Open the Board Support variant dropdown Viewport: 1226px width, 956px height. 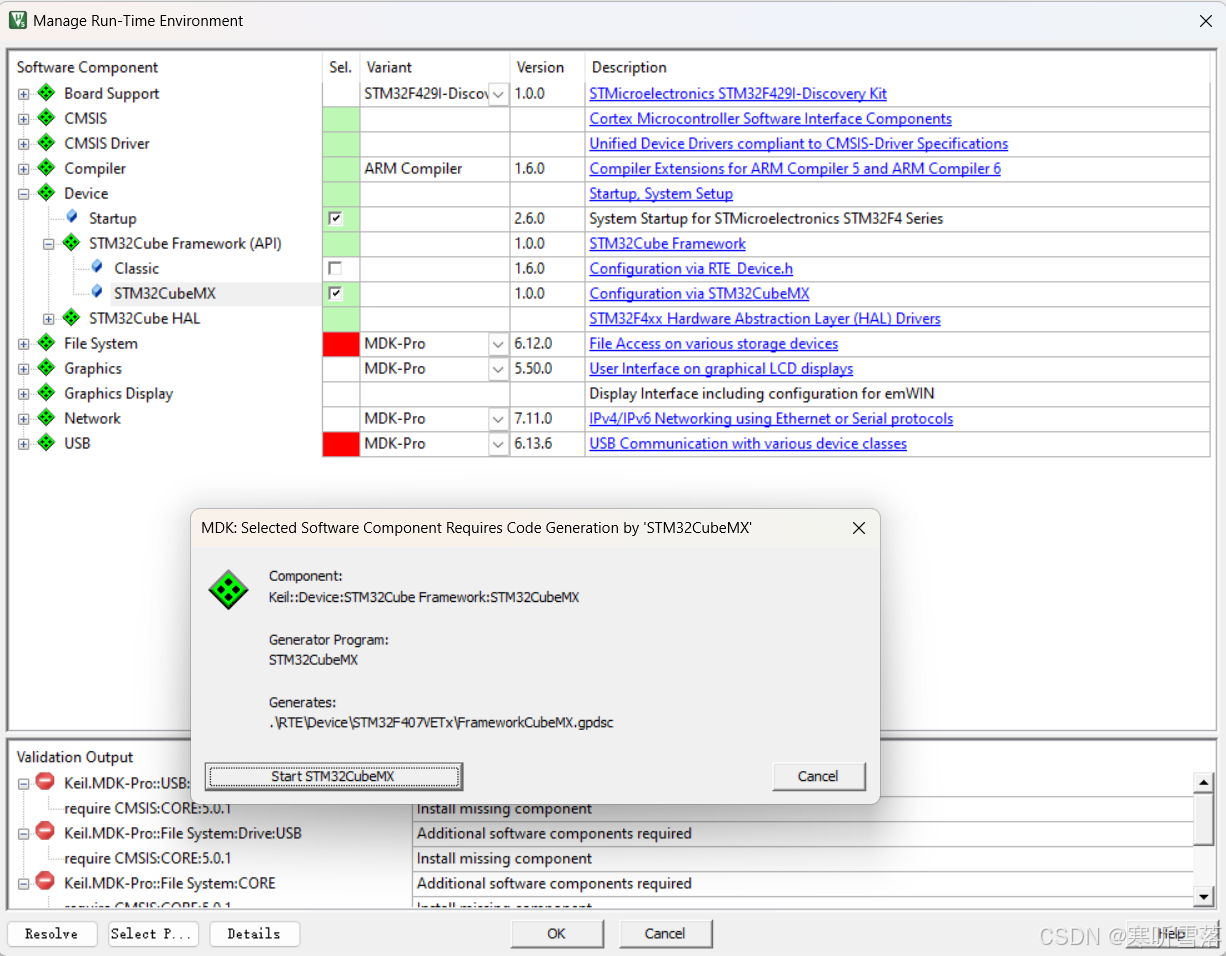[x=498, y=94]
